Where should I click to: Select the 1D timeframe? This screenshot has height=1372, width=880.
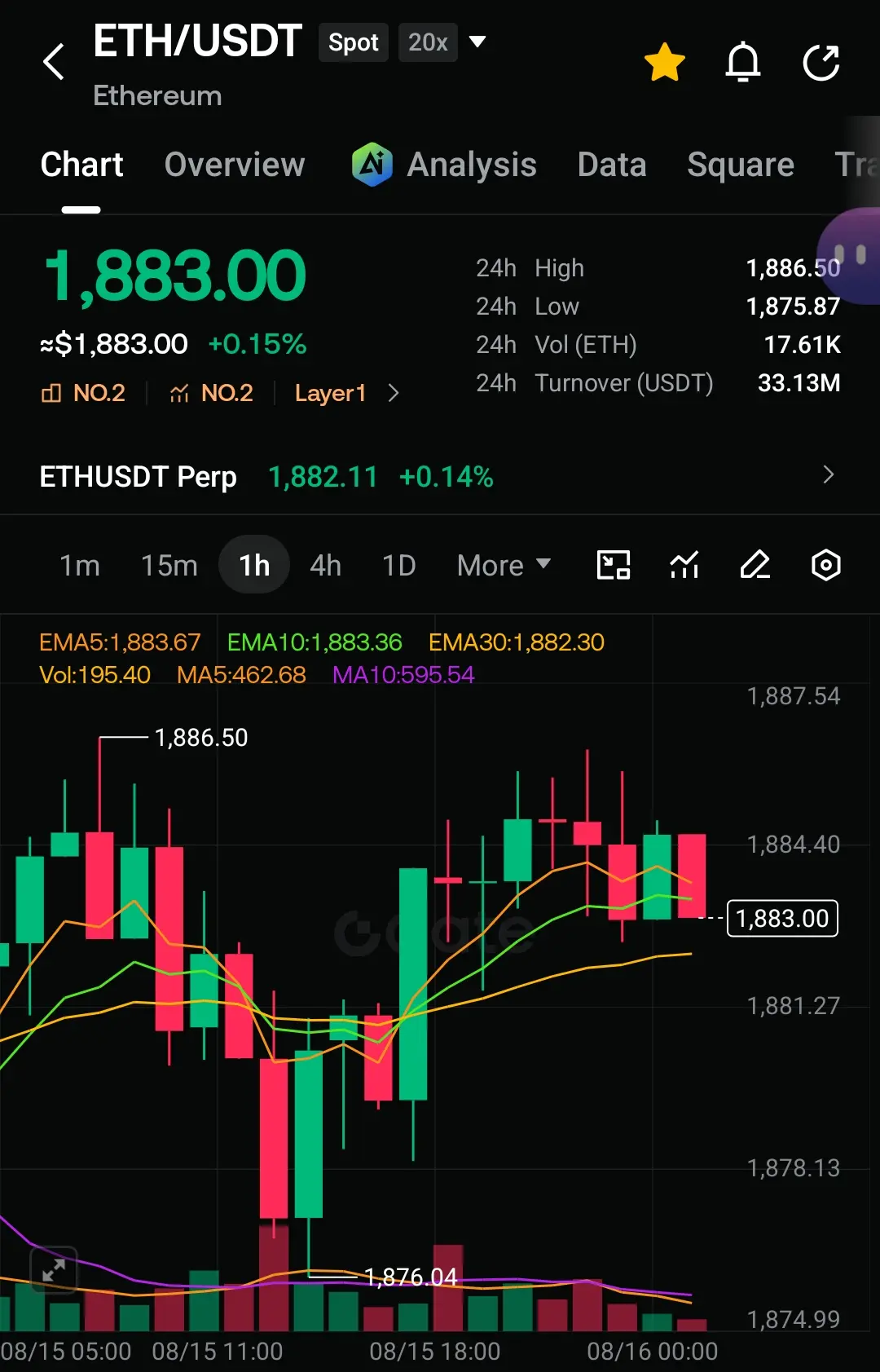(x=399, y=565)
